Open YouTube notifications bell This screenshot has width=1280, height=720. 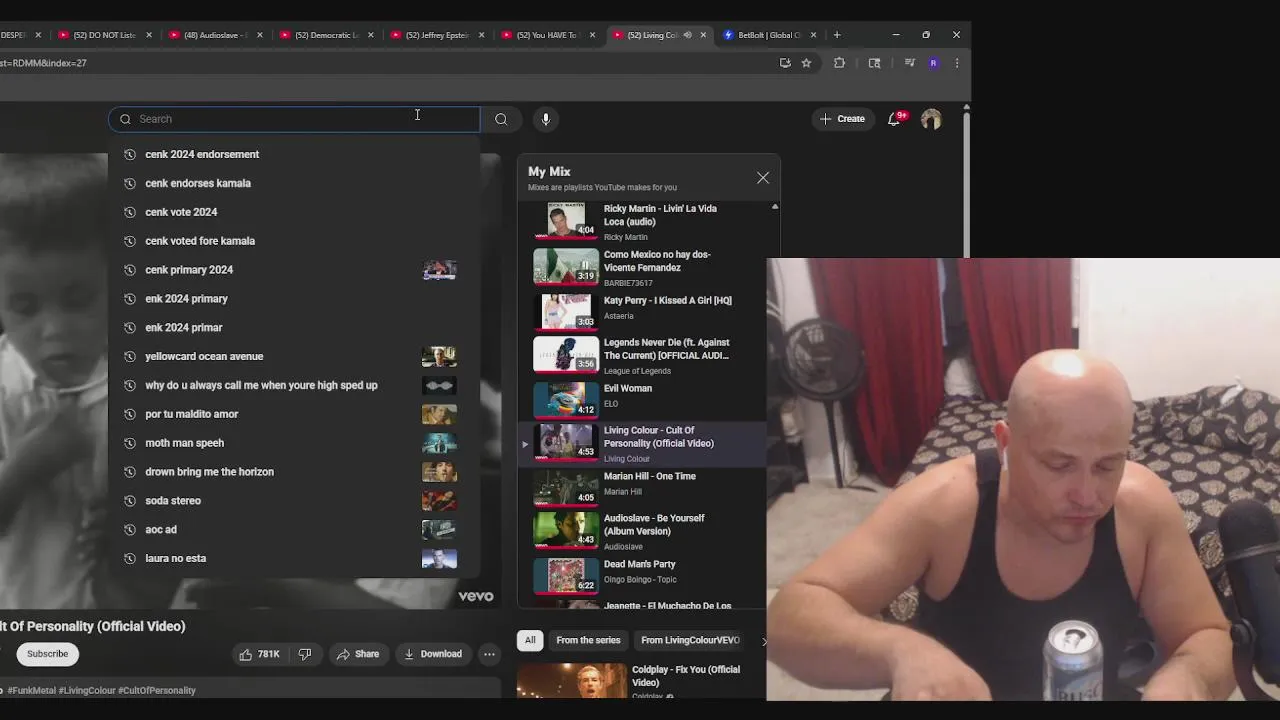click(x=895, y=119)
